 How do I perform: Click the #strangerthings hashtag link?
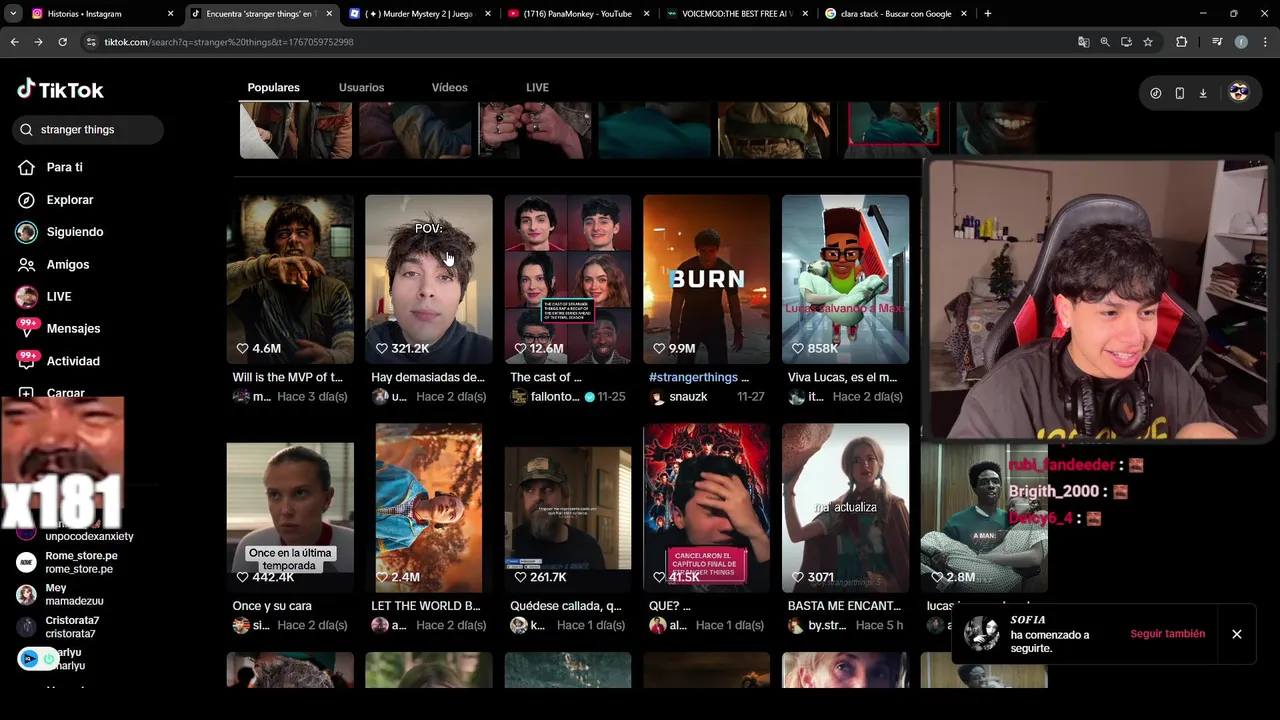coord(692,377)
